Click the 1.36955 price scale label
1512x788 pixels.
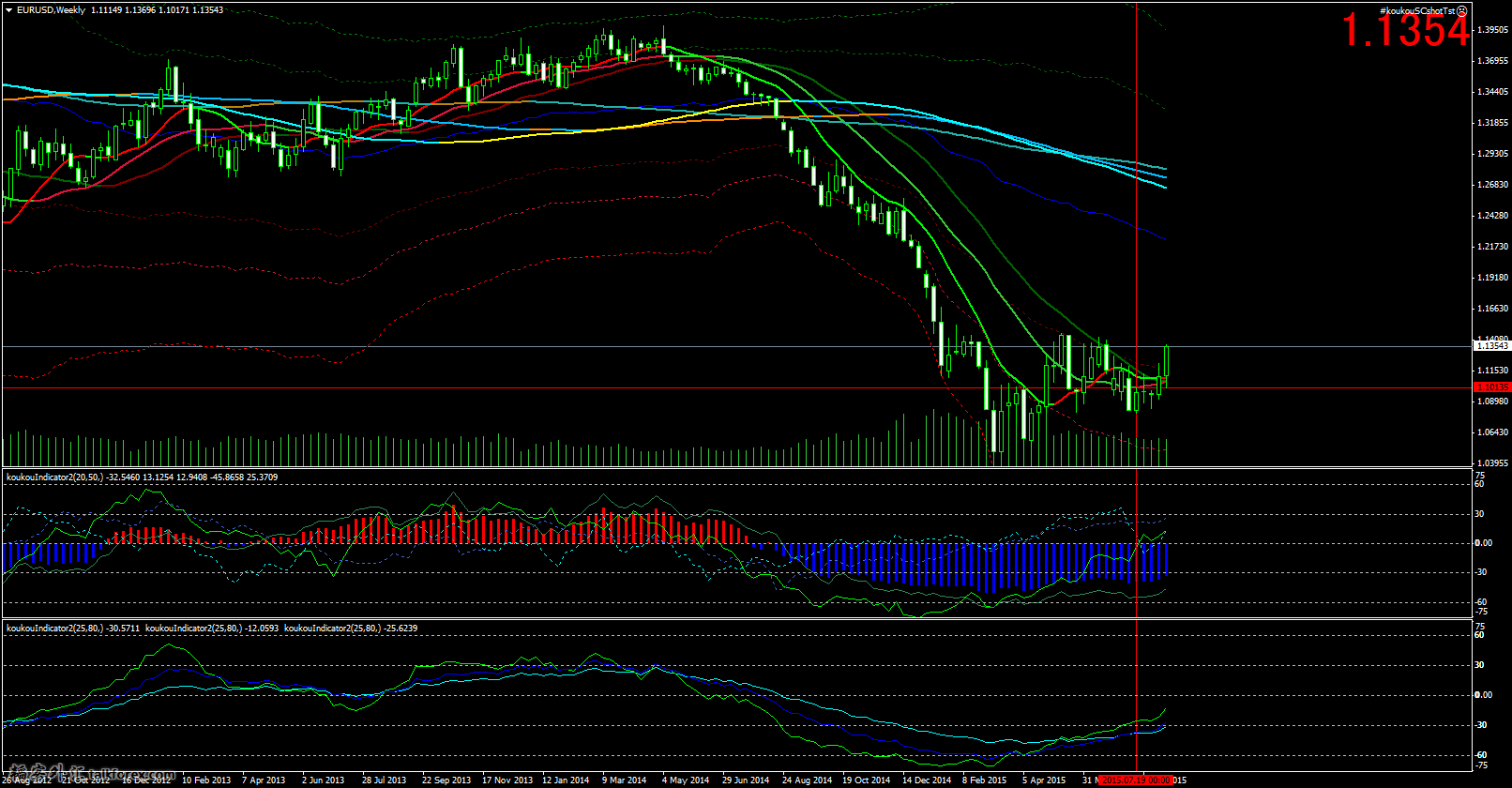pos(1492,61)
